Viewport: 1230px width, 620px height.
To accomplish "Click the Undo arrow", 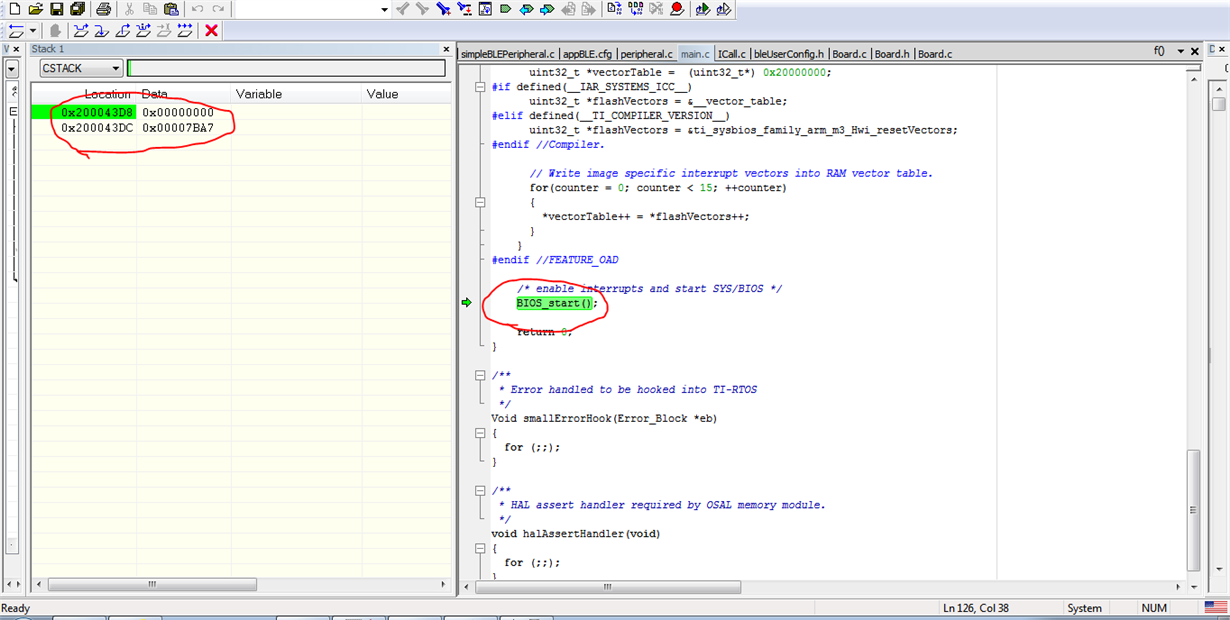I will [x=197, y=9].
